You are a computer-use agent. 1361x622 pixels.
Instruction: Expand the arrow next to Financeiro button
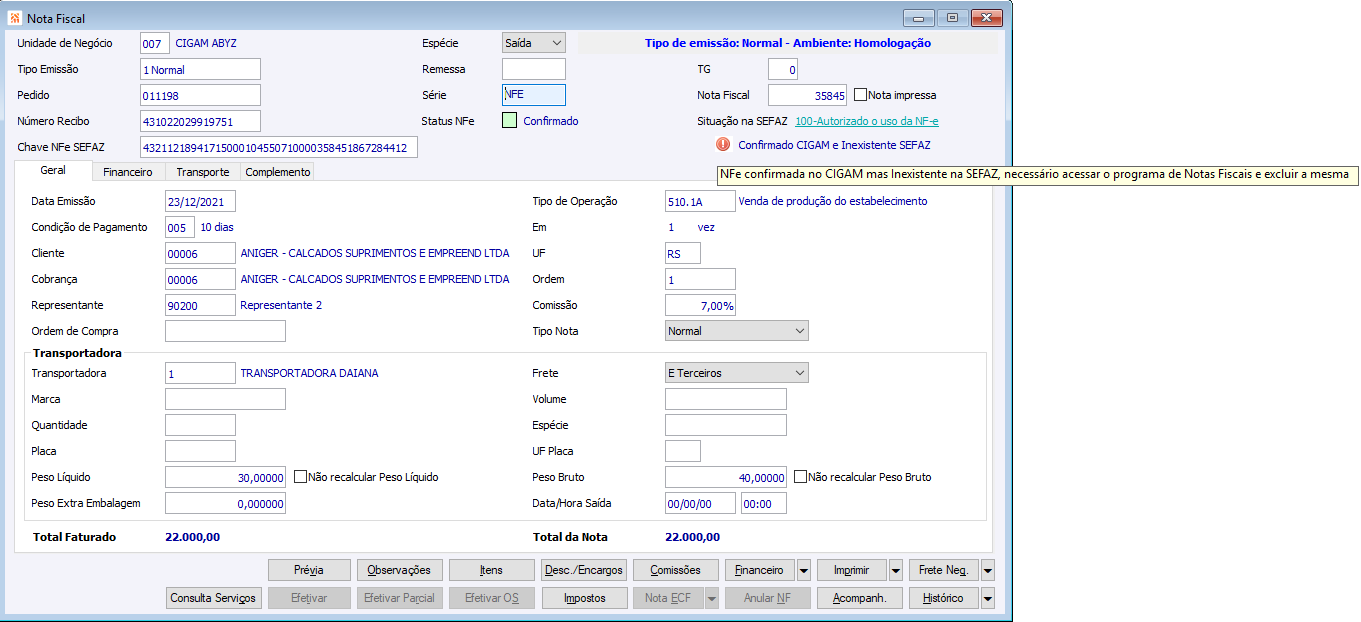pos(804,570)
